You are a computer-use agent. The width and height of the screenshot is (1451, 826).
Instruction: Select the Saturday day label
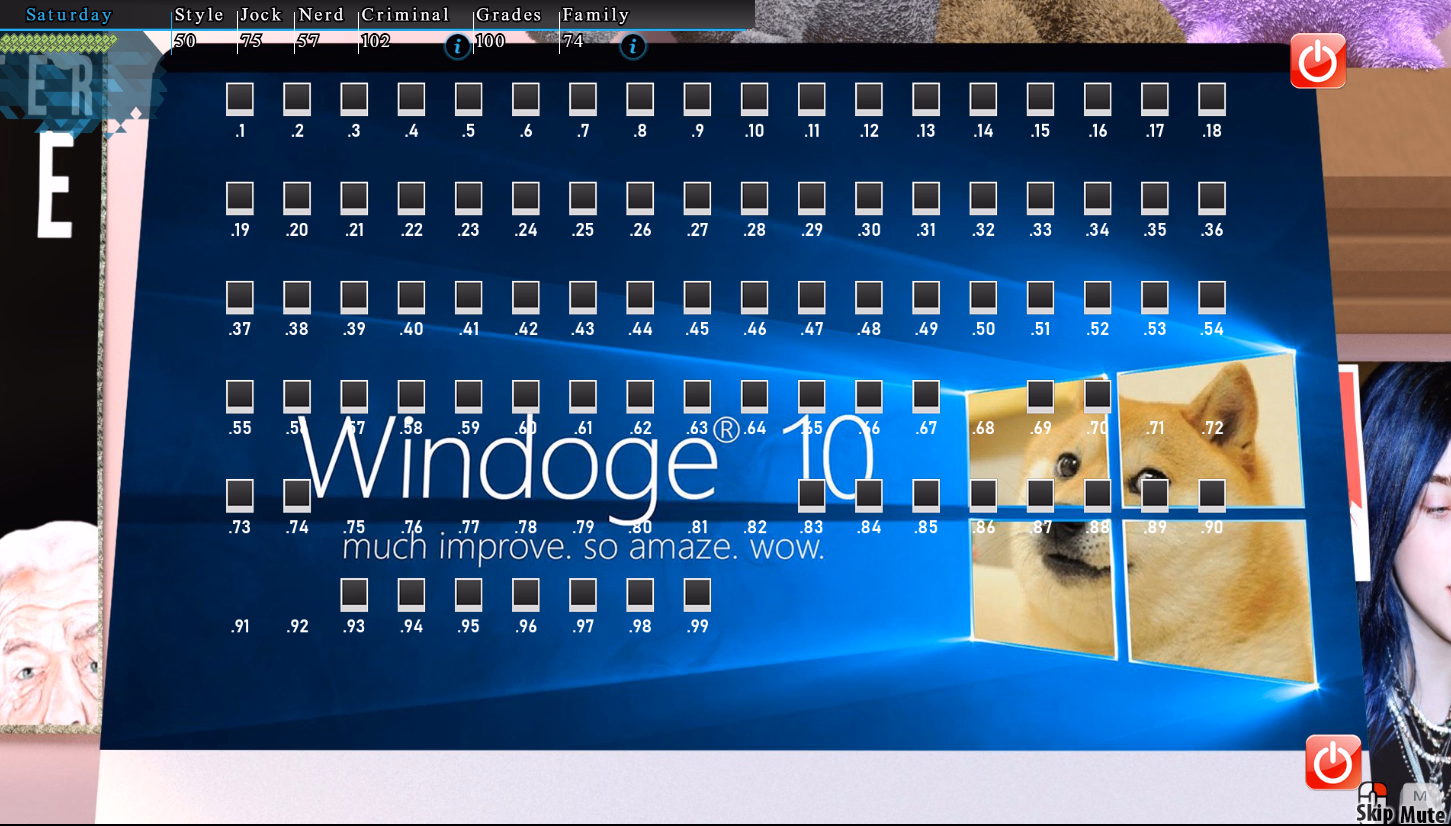point(69,15)
